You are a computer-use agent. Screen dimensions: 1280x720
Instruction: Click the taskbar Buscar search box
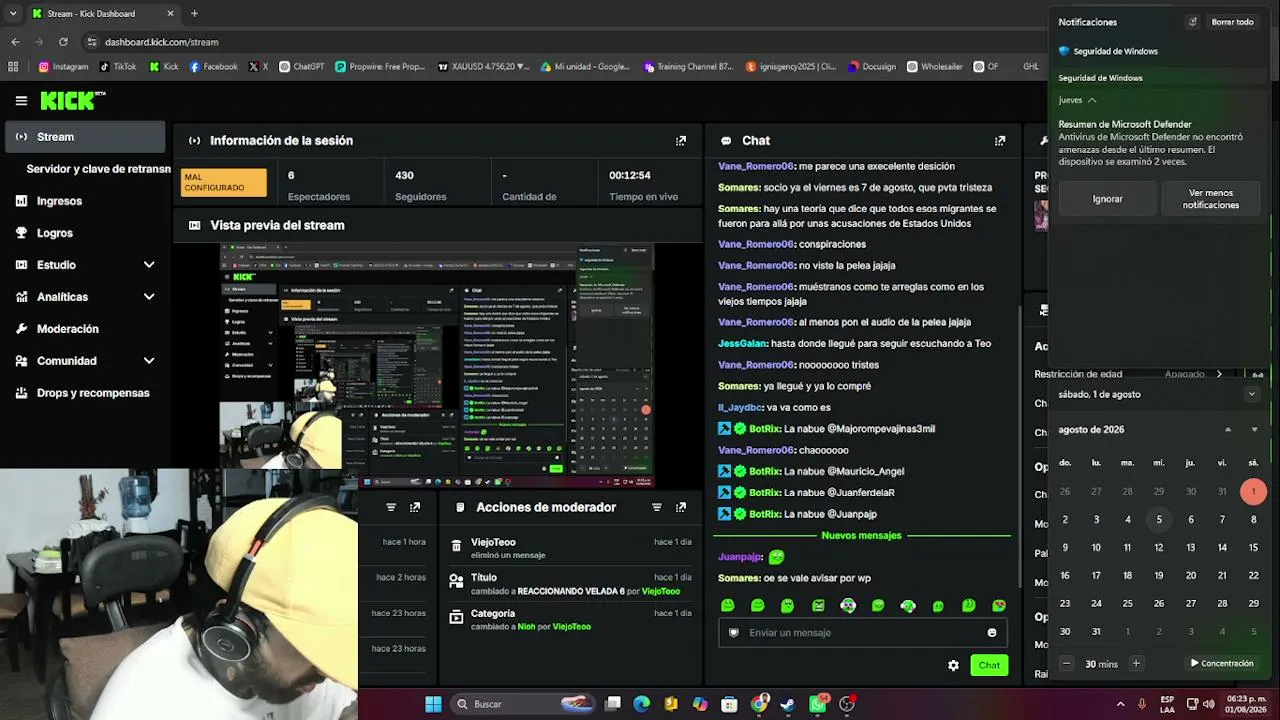(523, 704)
